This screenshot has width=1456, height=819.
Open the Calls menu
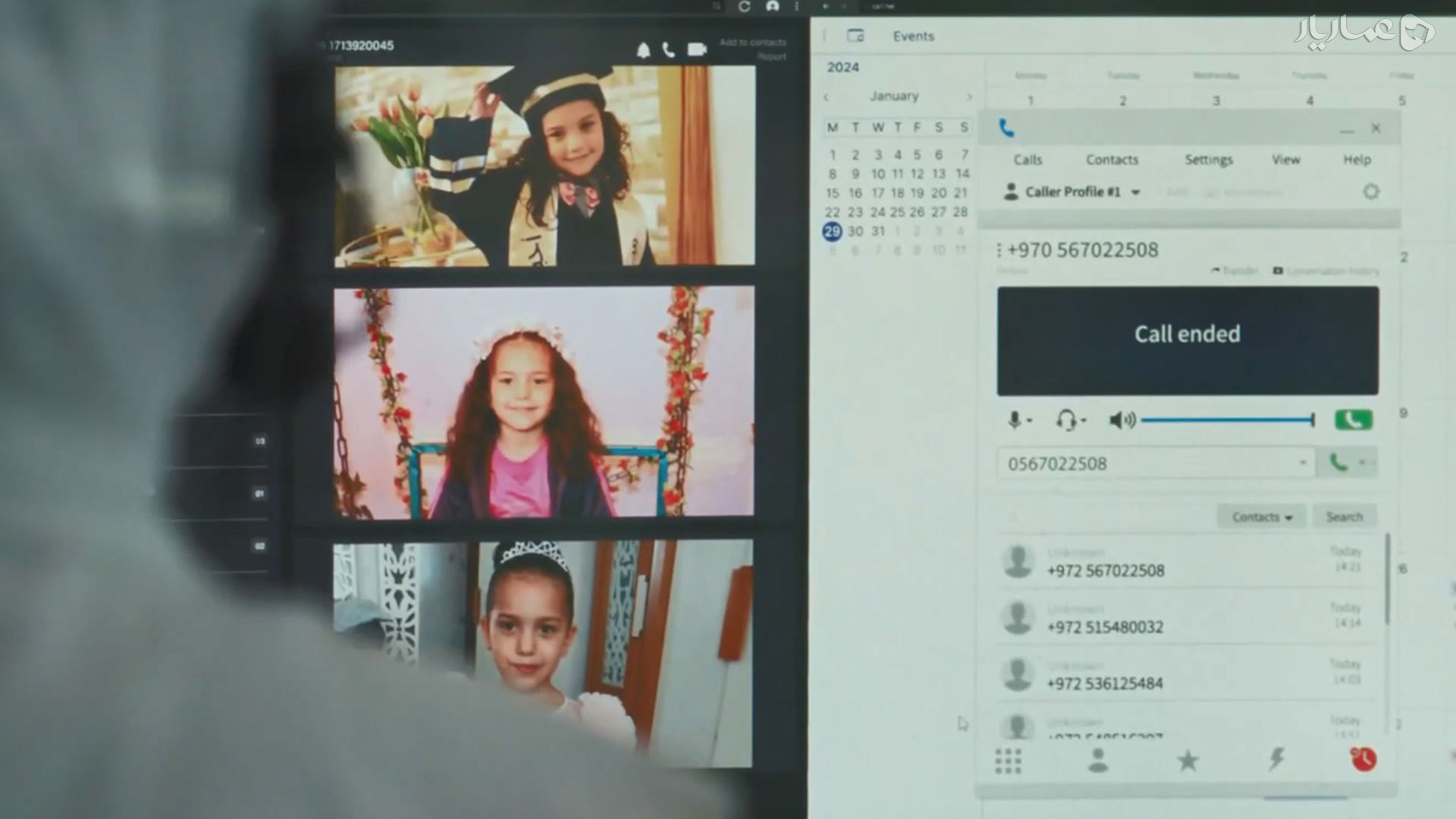click(1028, 159)
